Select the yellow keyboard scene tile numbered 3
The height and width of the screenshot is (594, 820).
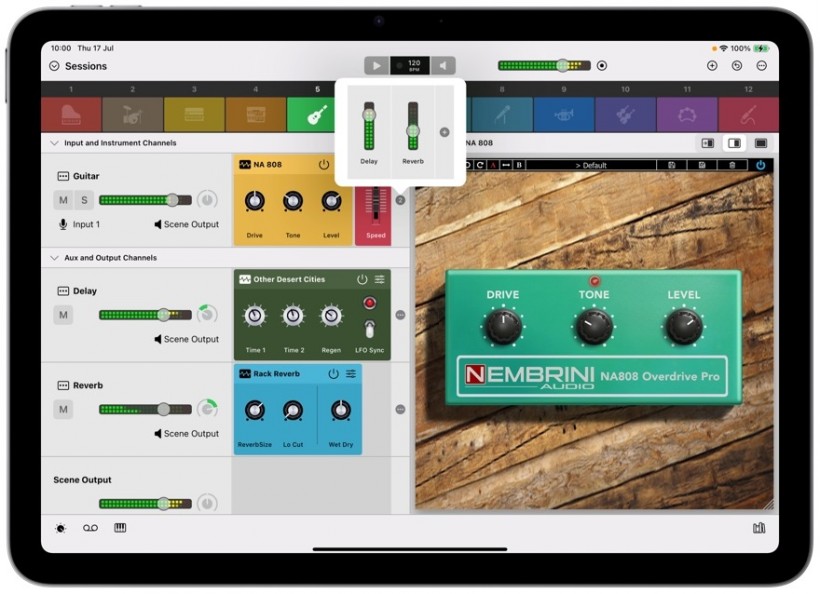pyautogui.click(x=194, y=115)
